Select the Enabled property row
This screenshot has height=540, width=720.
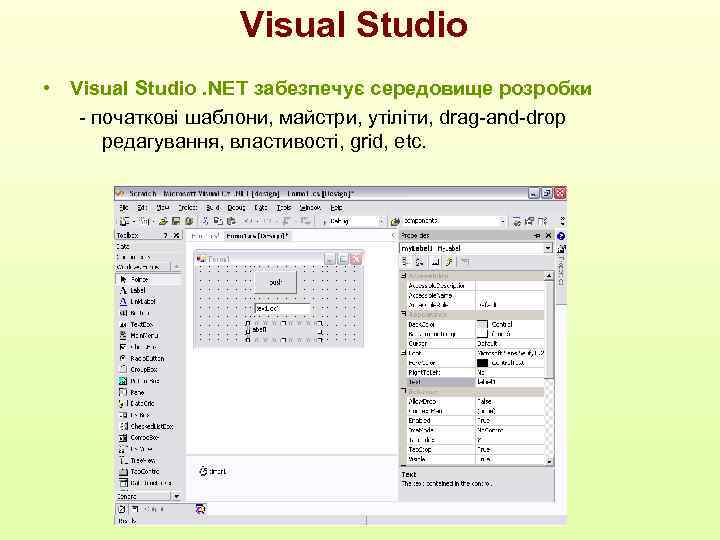[x=475, y=421]
